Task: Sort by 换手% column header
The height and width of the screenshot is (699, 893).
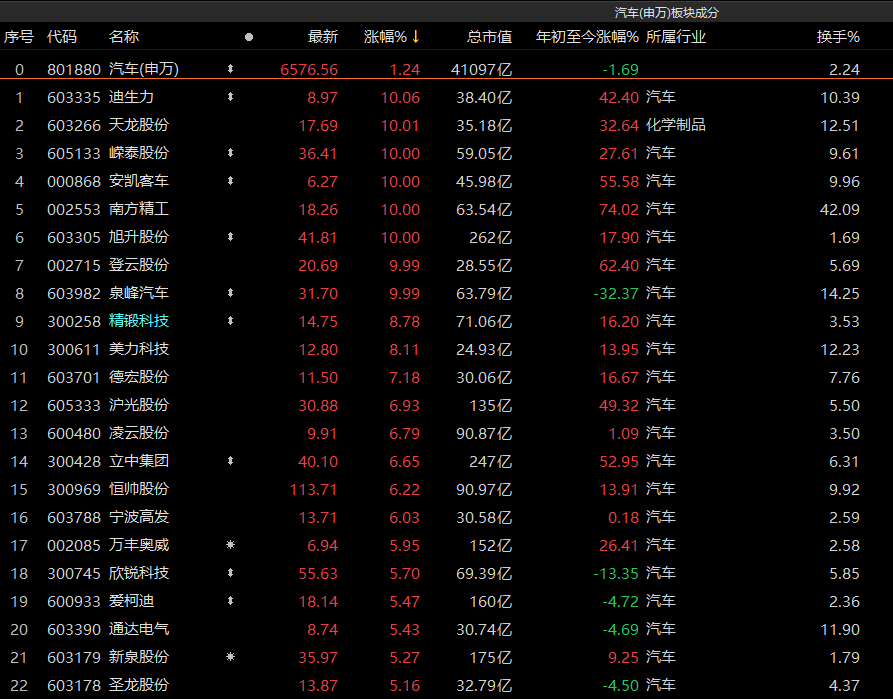Action: (x=838, y=37)
